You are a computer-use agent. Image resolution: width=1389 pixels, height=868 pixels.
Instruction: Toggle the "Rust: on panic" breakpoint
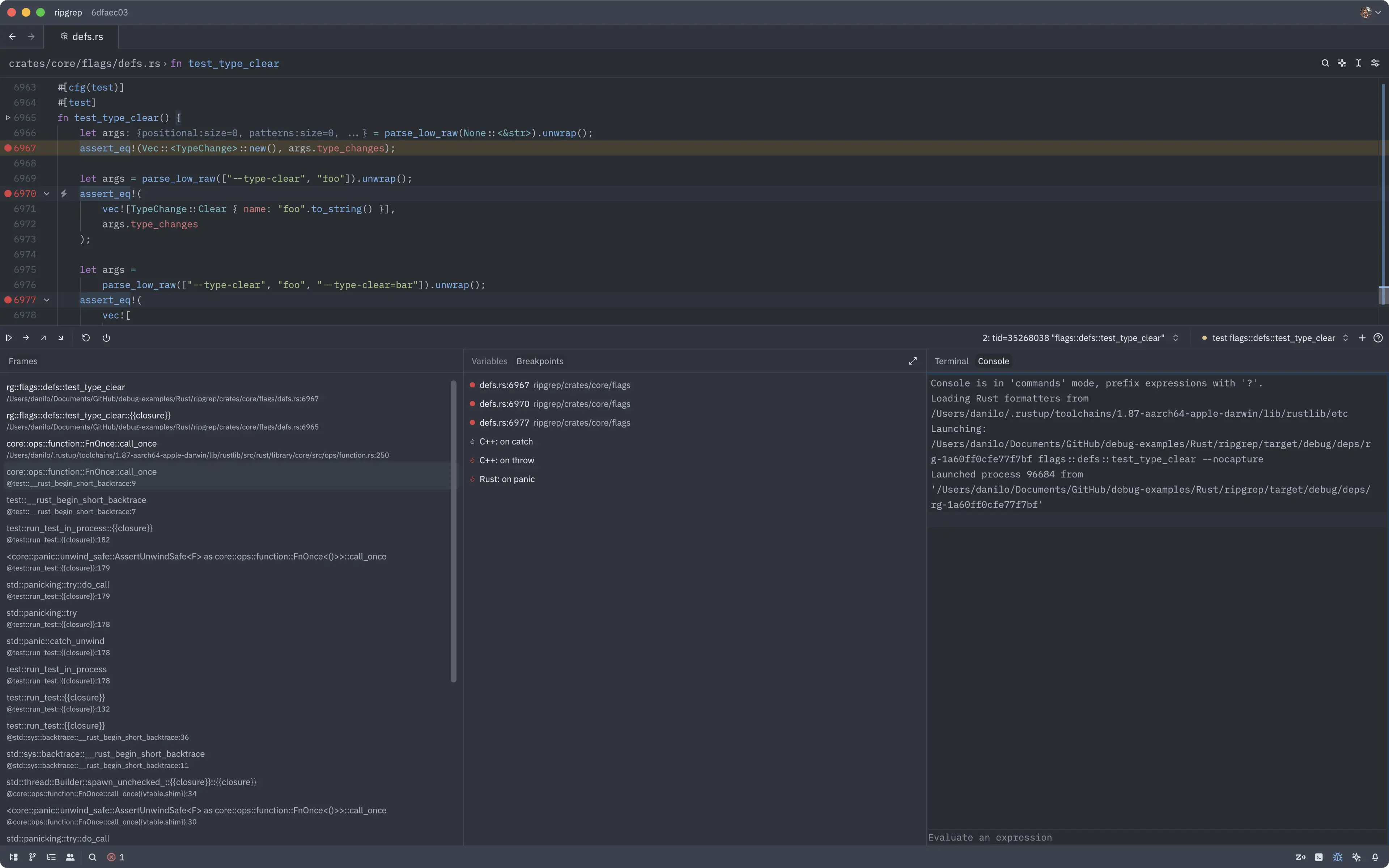click(472, 479)
